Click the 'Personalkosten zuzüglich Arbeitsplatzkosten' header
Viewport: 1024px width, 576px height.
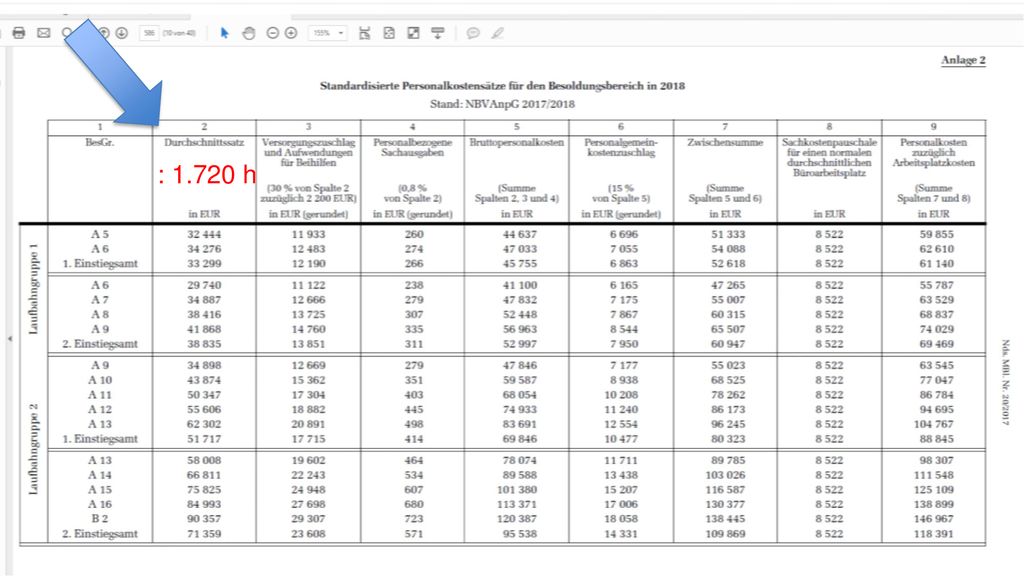(933, 152)
